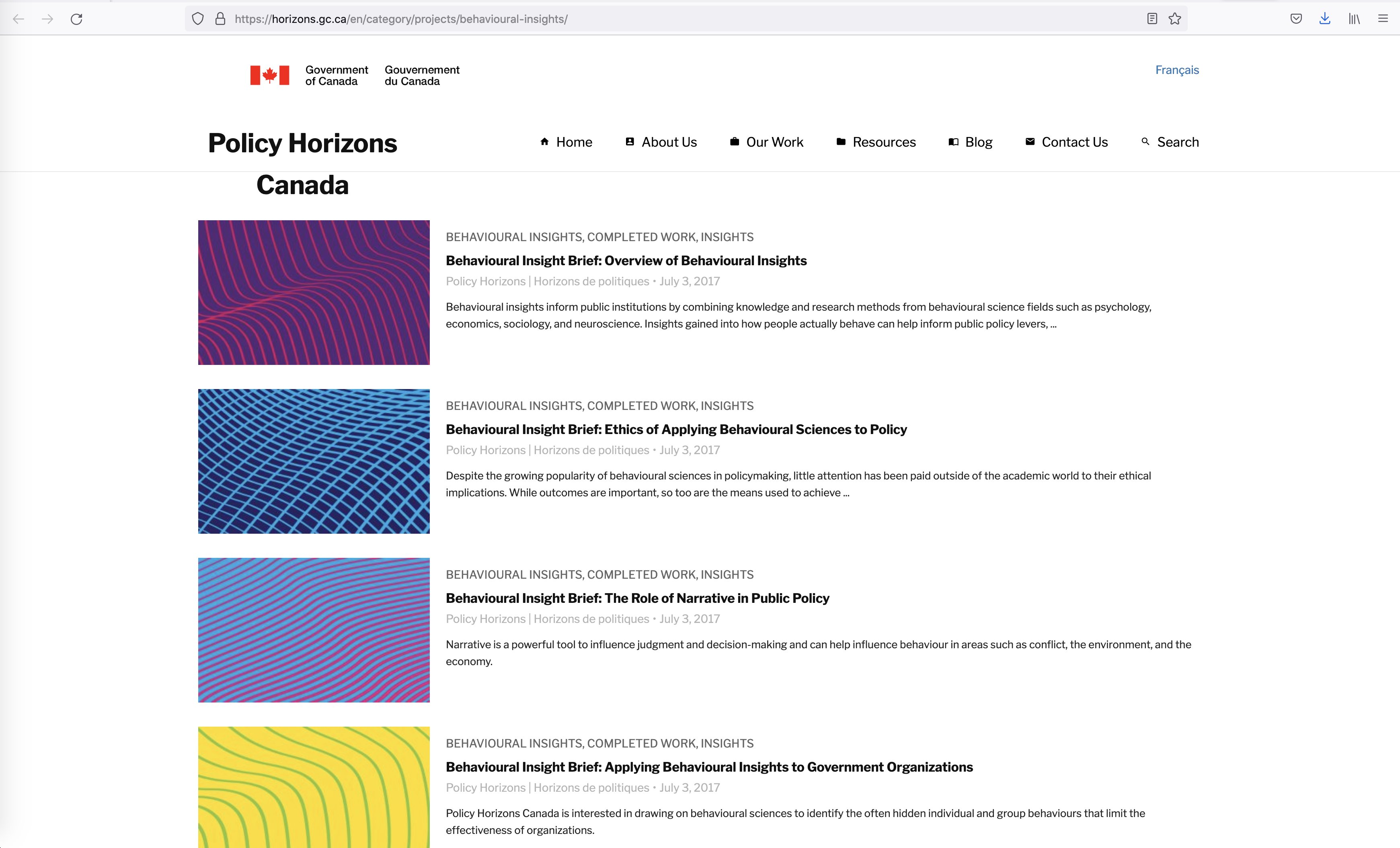Reload the page with the refresh icon
This screenshot has width=1400, height=848.
tap(77, 19)
